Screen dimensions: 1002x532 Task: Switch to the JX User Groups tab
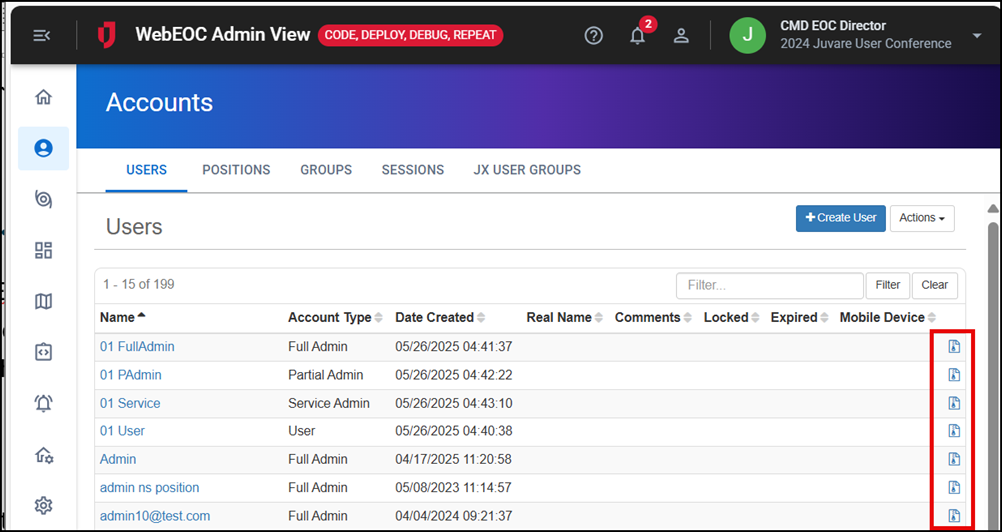point(527,170)
